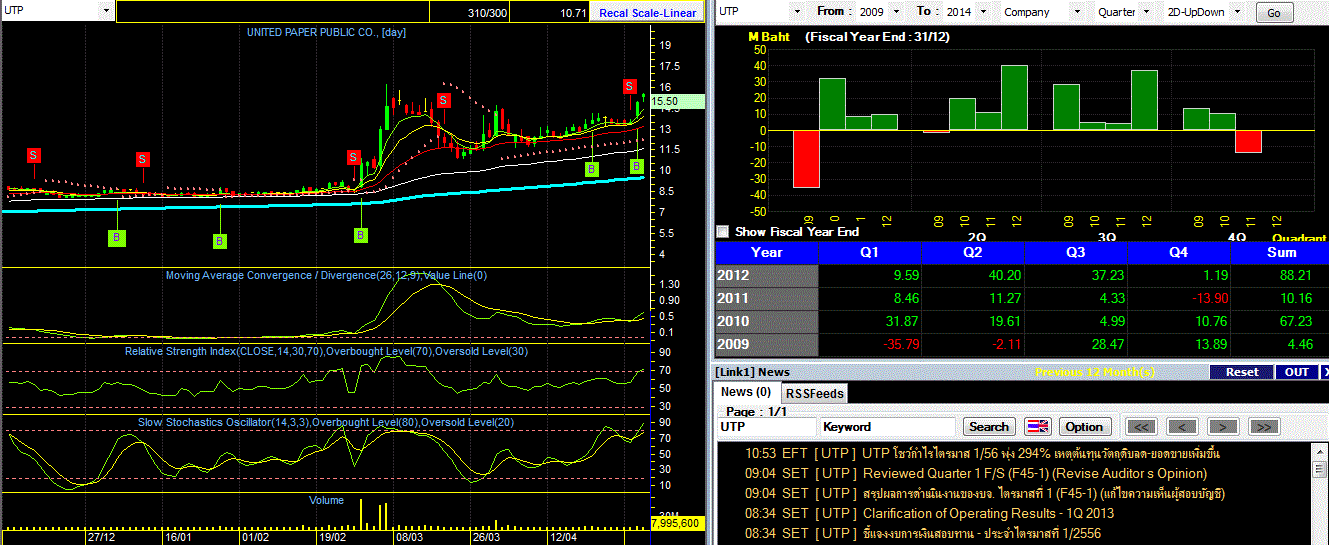
Task: Close the news panel with the X button
Action: tap(1325, 372)
